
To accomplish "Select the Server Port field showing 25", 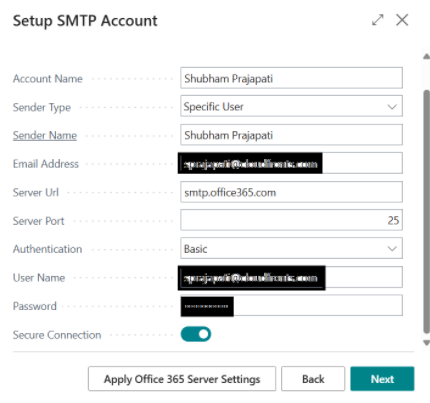I will [x=291, y=220].
